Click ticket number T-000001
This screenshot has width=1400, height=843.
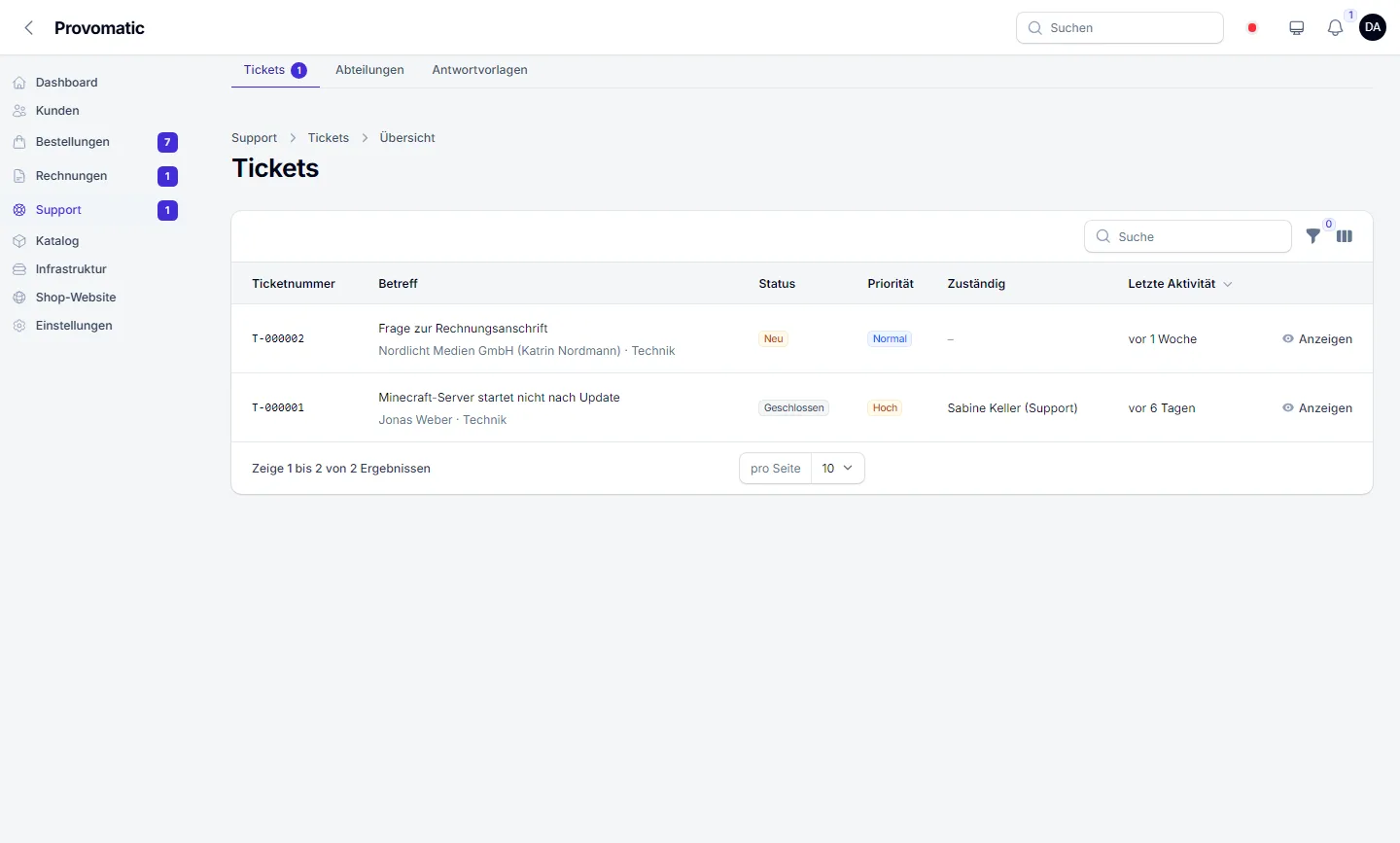click(278, 408)
